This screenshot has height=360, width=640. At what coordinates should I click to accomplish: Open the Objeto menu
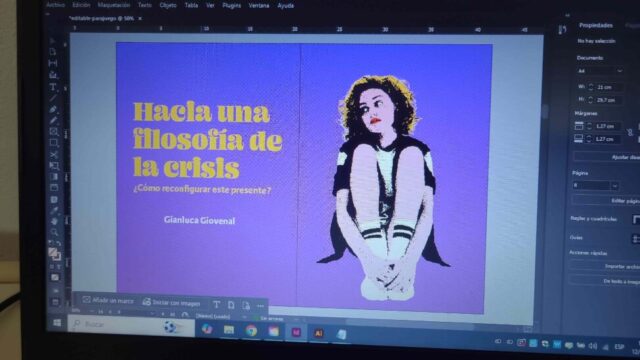coord(168,5)
